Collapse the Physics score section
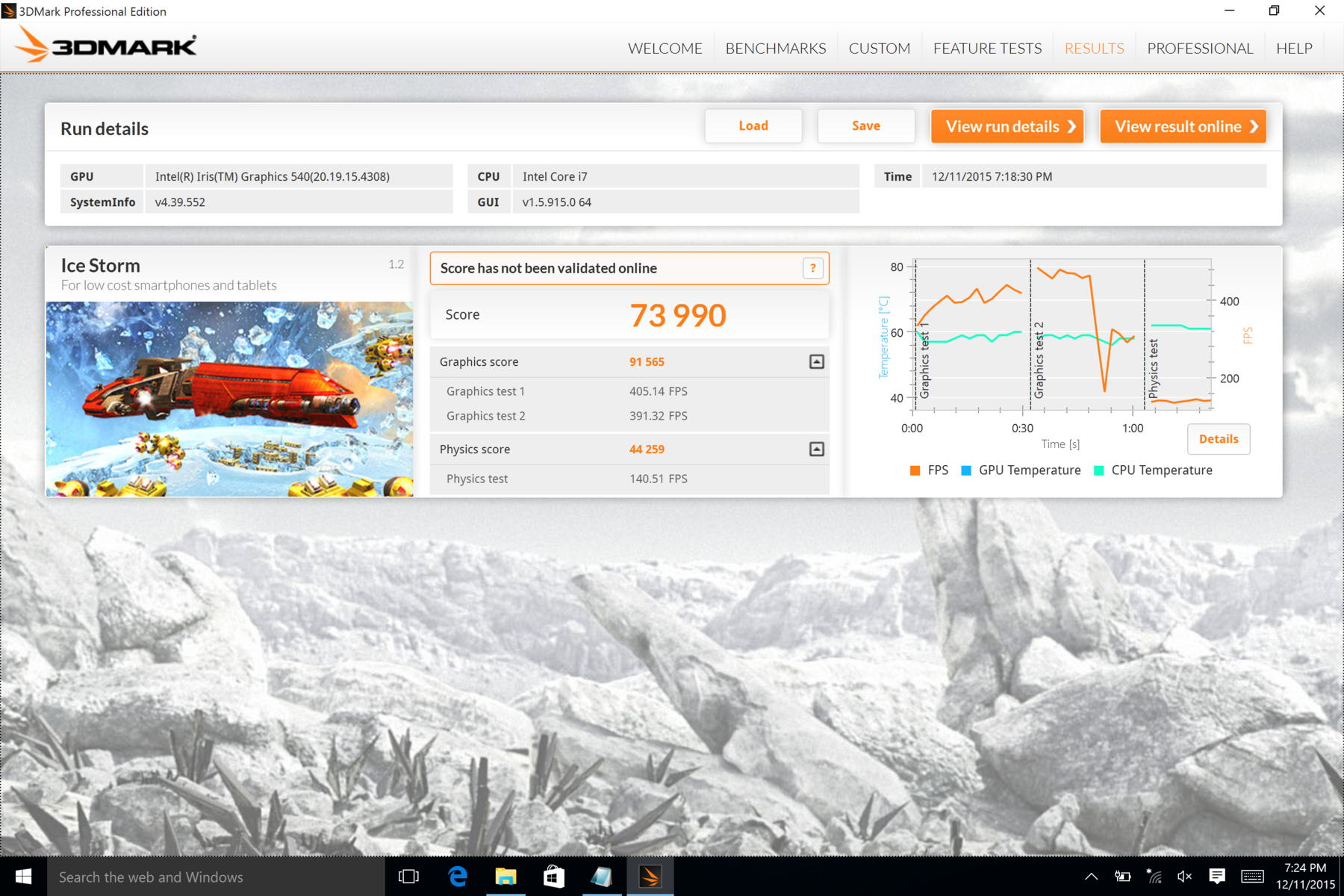The image size is (1344, 896). pos(817,449)
